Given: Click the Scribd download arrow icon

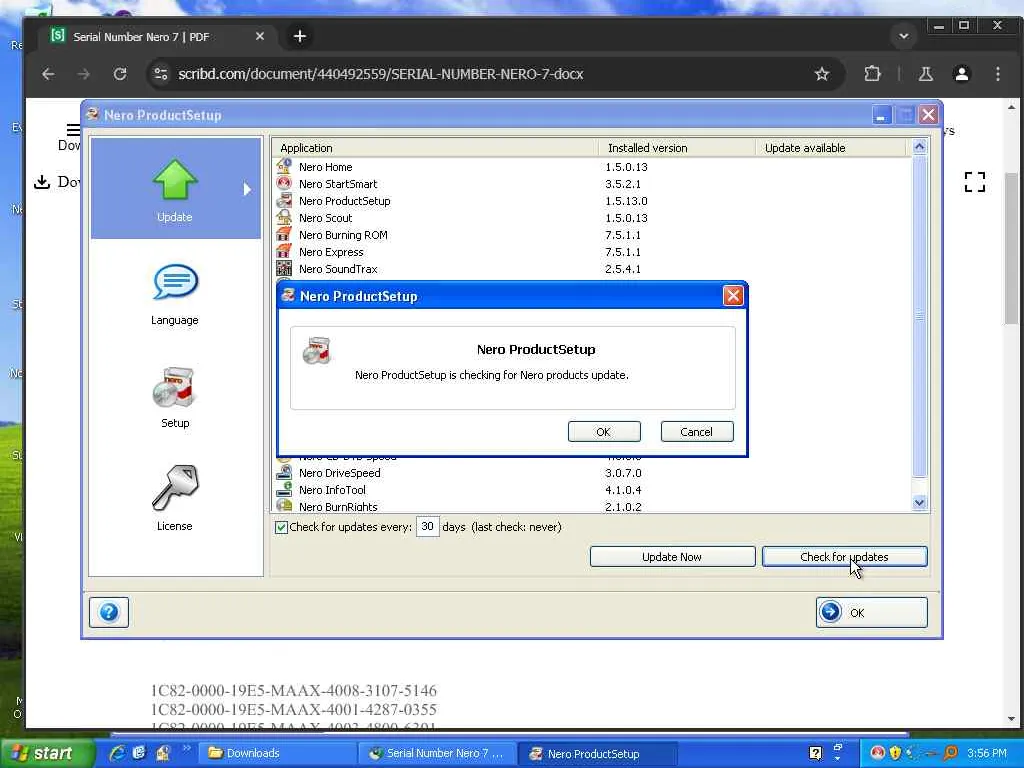Looking at the screenshot, I should [x=42, y=182].
